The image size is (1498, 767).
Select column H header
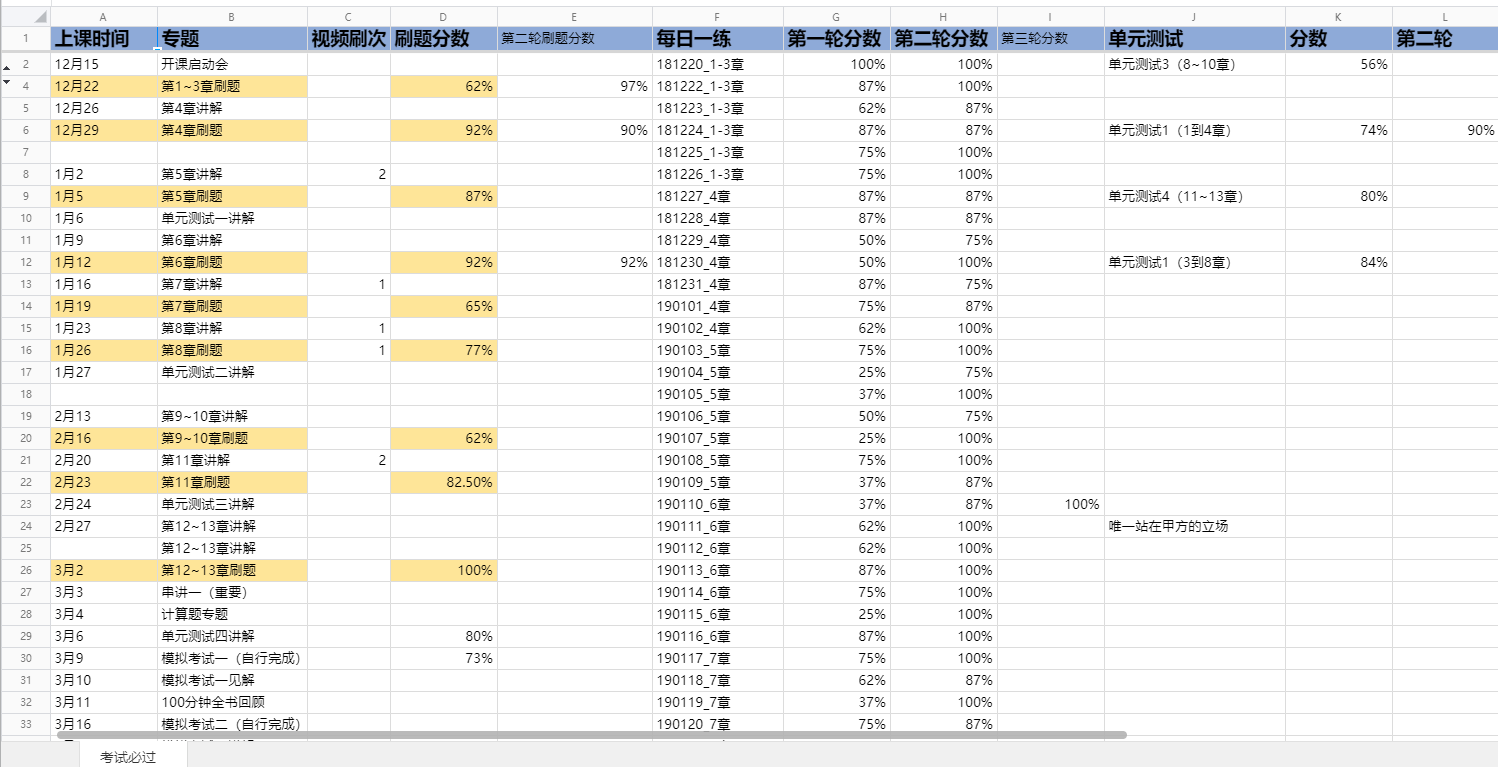pyautogui.click(x=943, y=18)
